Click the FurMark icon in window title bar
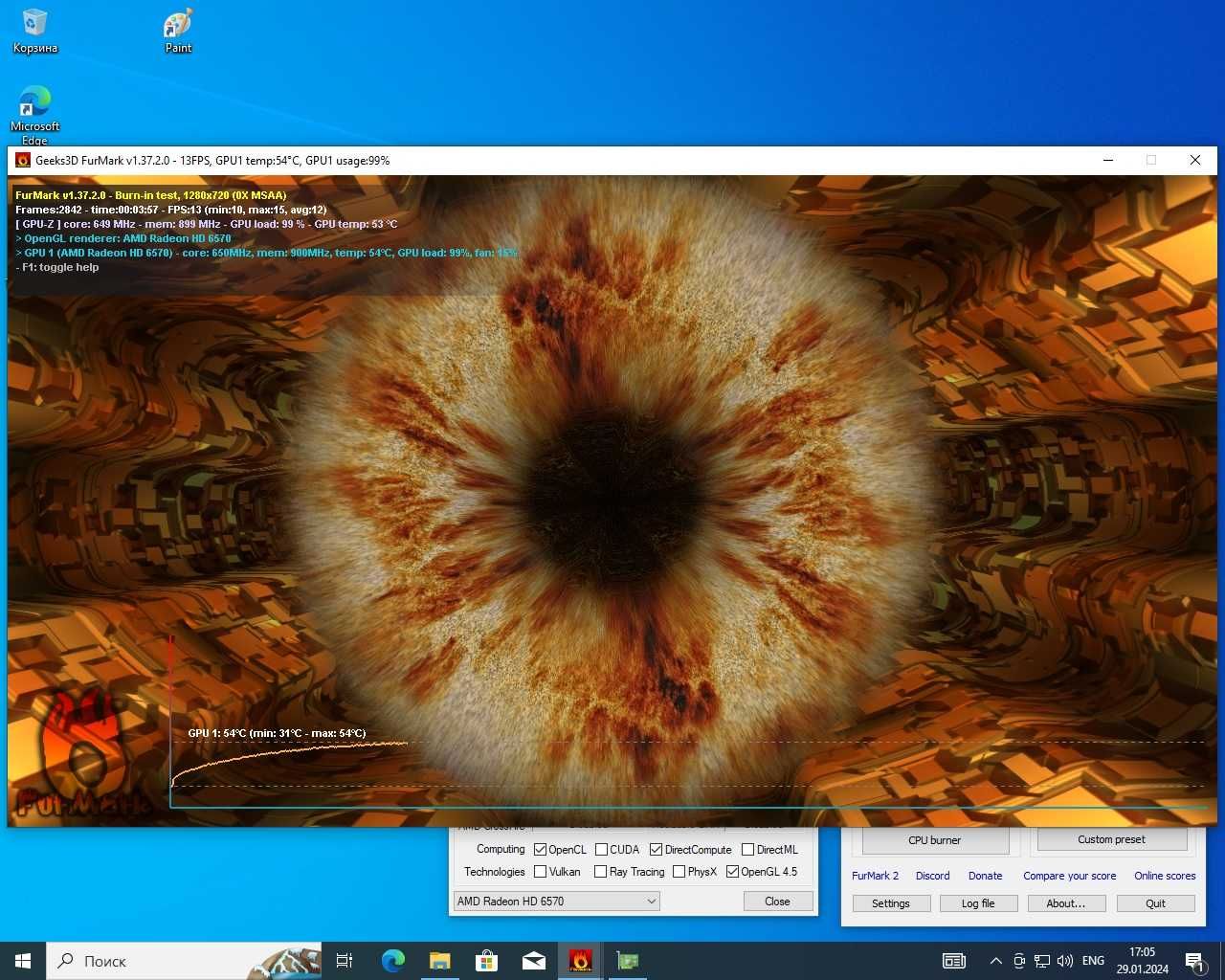This screenshot has height=980, width=1225. point(23,161)
